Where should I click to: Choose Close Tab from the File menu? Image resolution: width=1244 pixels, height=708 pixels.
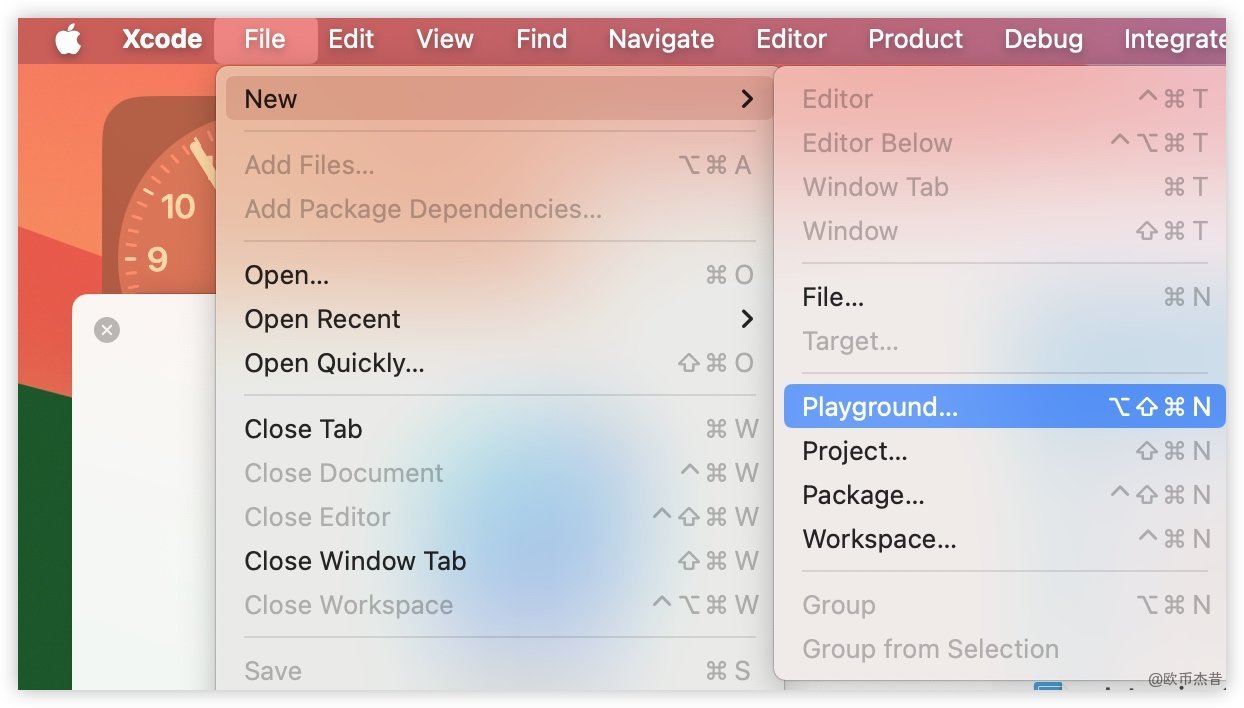303,429
